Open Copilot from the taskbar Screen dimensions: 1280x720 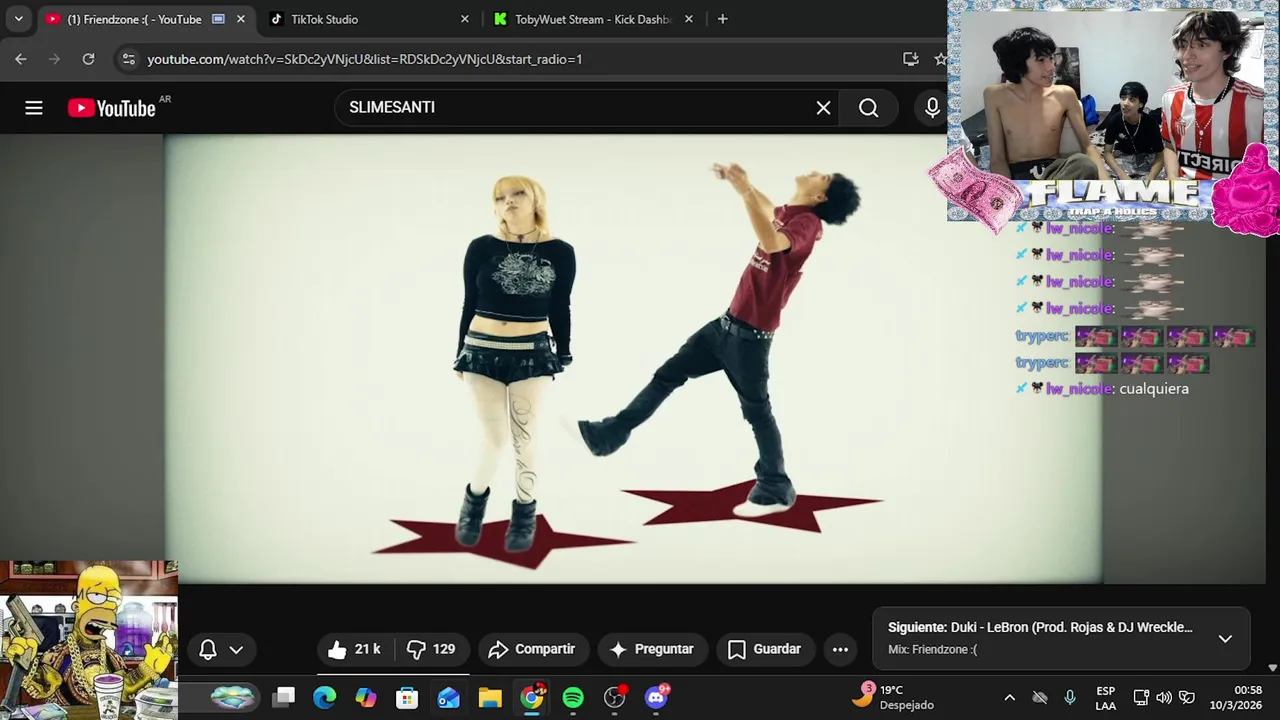(366, 697)
